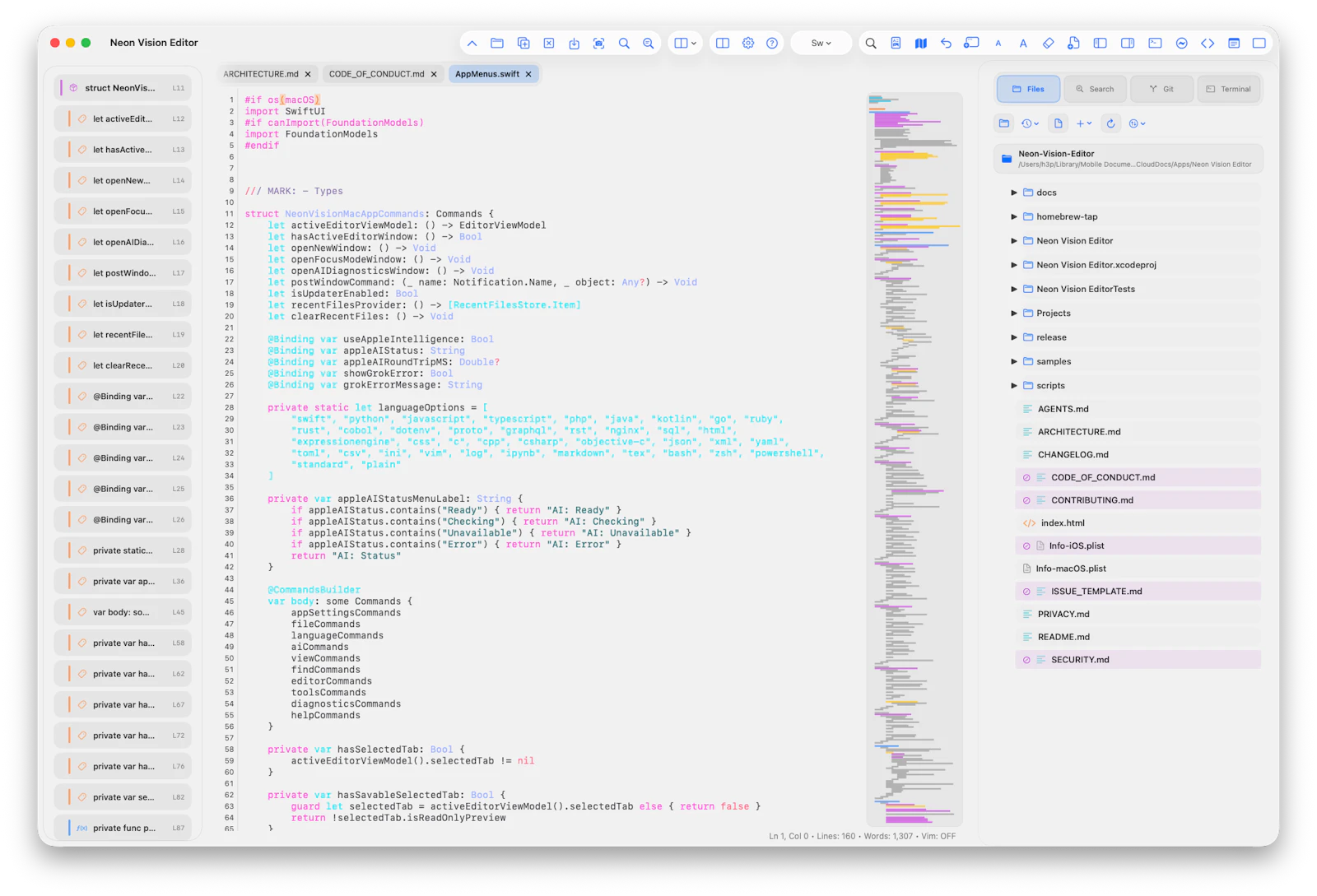Open settings with the gear icon

[748, 44]
